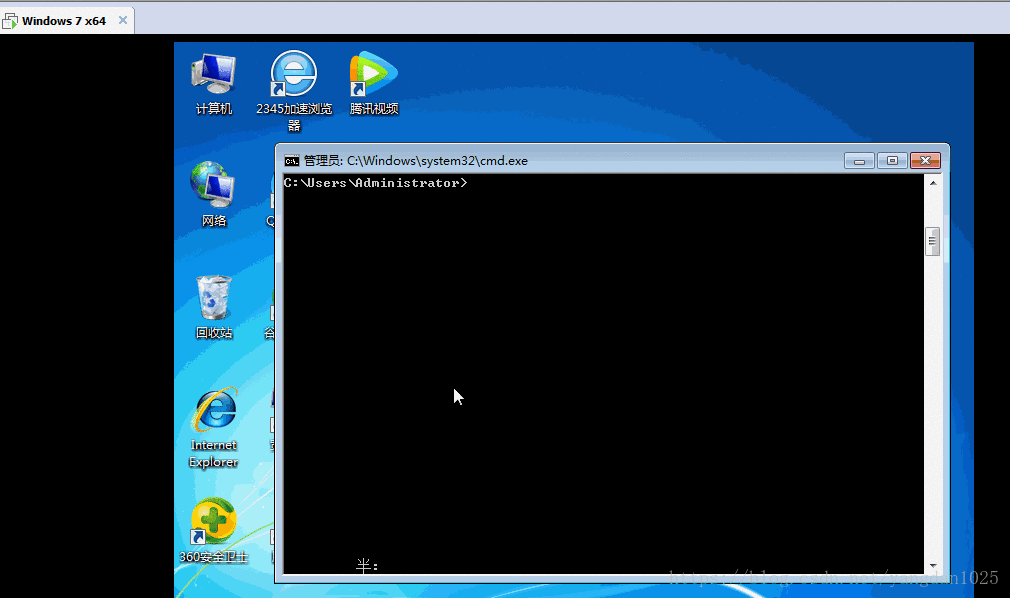Open the 计算机 (Computer) desktop icon
This screenshot has width=1010, height=598.
(x=214, y=84)
